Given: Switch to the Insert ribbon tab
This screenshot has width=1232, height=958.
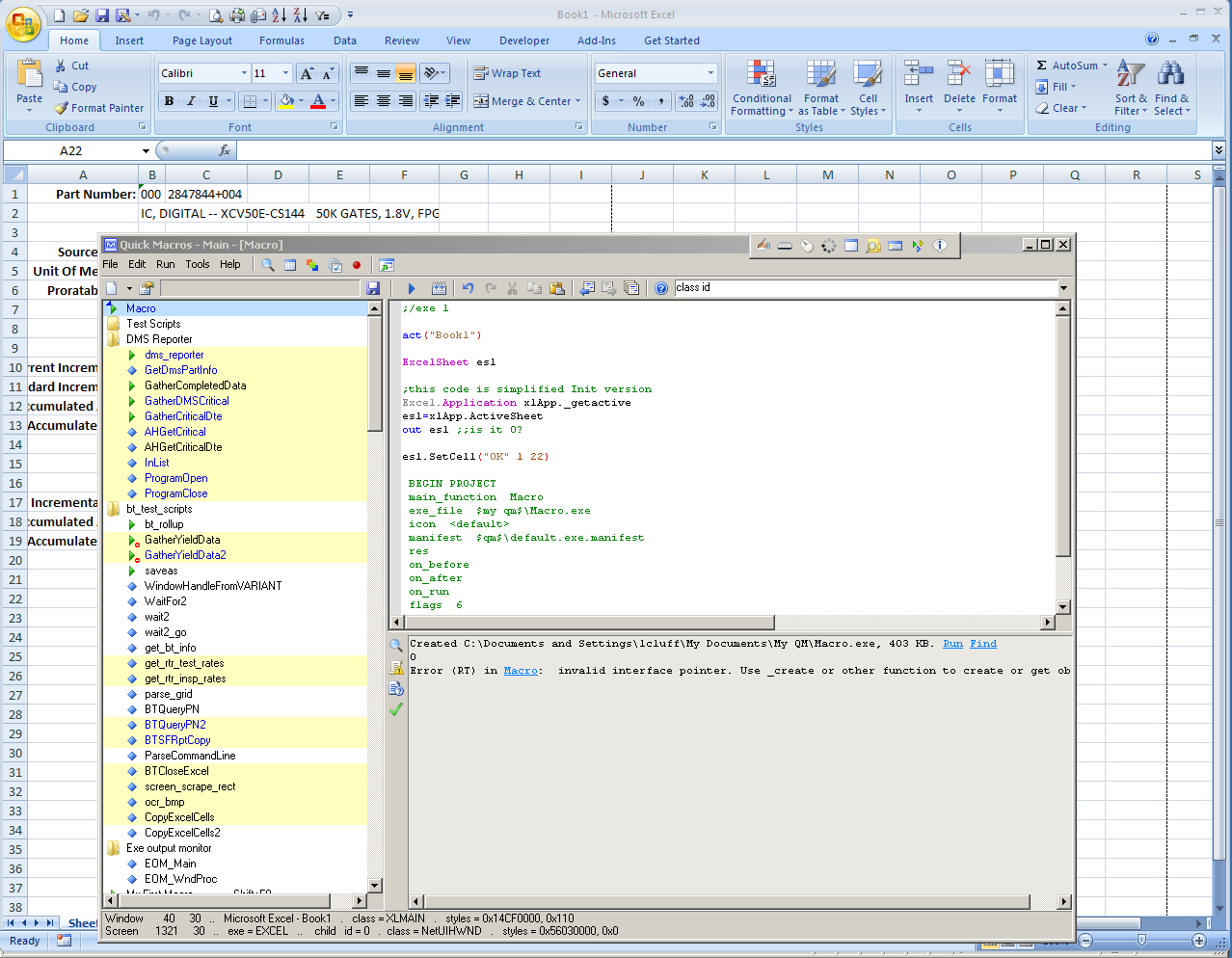Looking at the screenshot, I should (x=129, y=40).
